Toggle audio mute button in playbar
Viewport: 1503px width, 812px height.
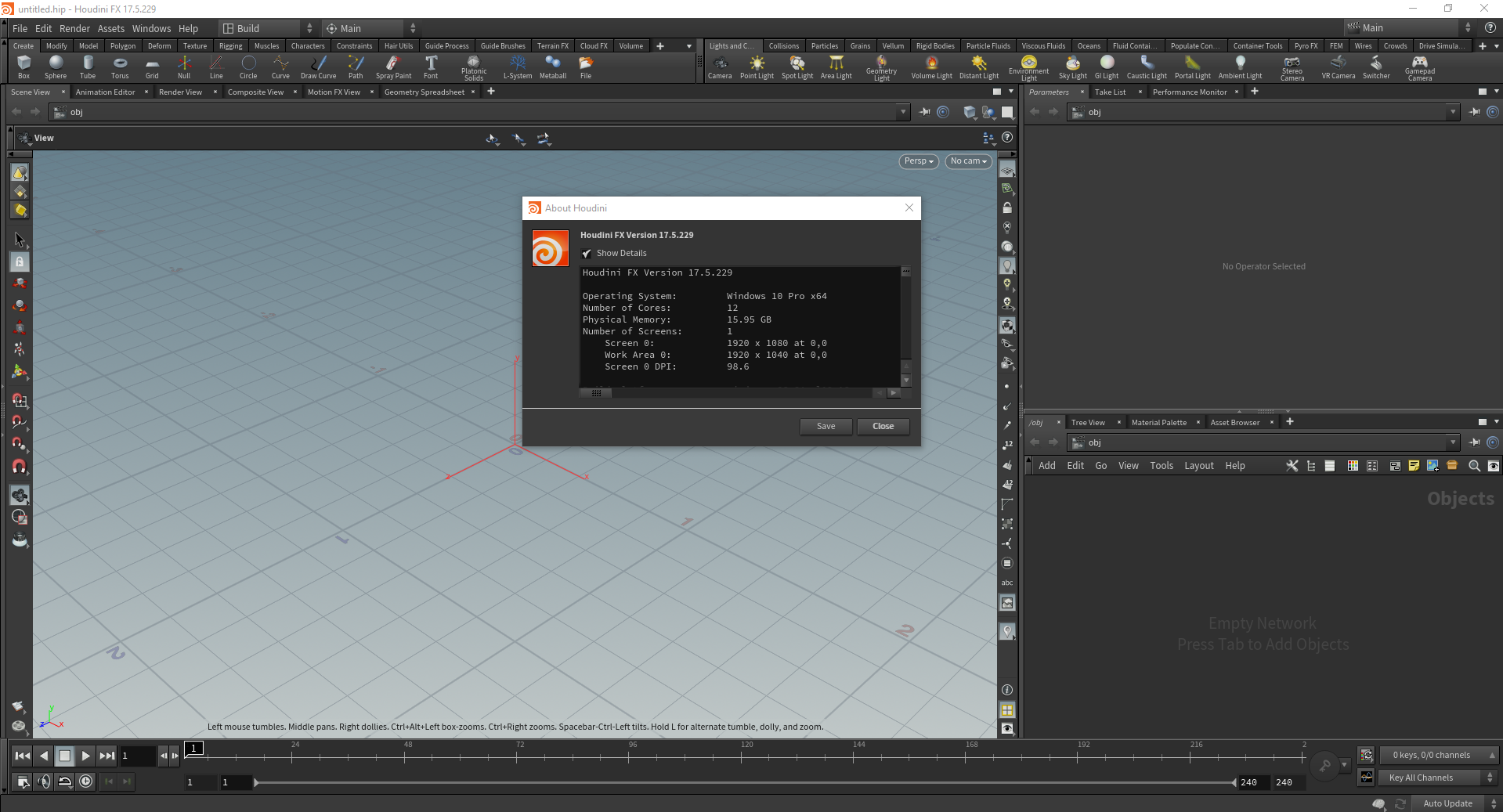click(44, 781)
